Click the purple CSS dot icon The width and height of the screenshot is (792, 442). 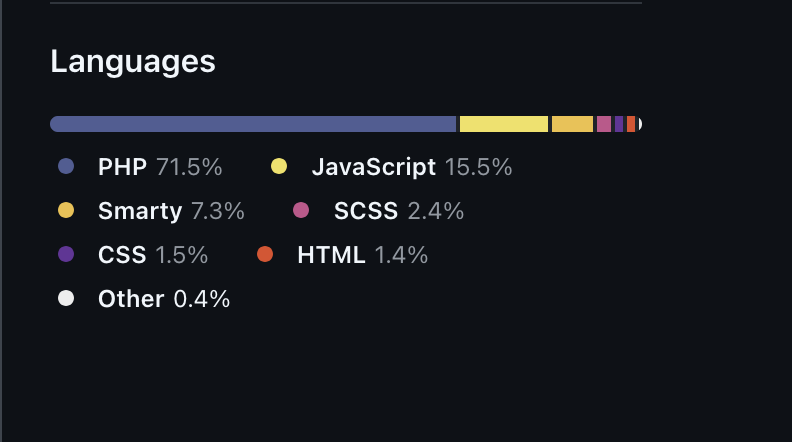click(66, 255)
